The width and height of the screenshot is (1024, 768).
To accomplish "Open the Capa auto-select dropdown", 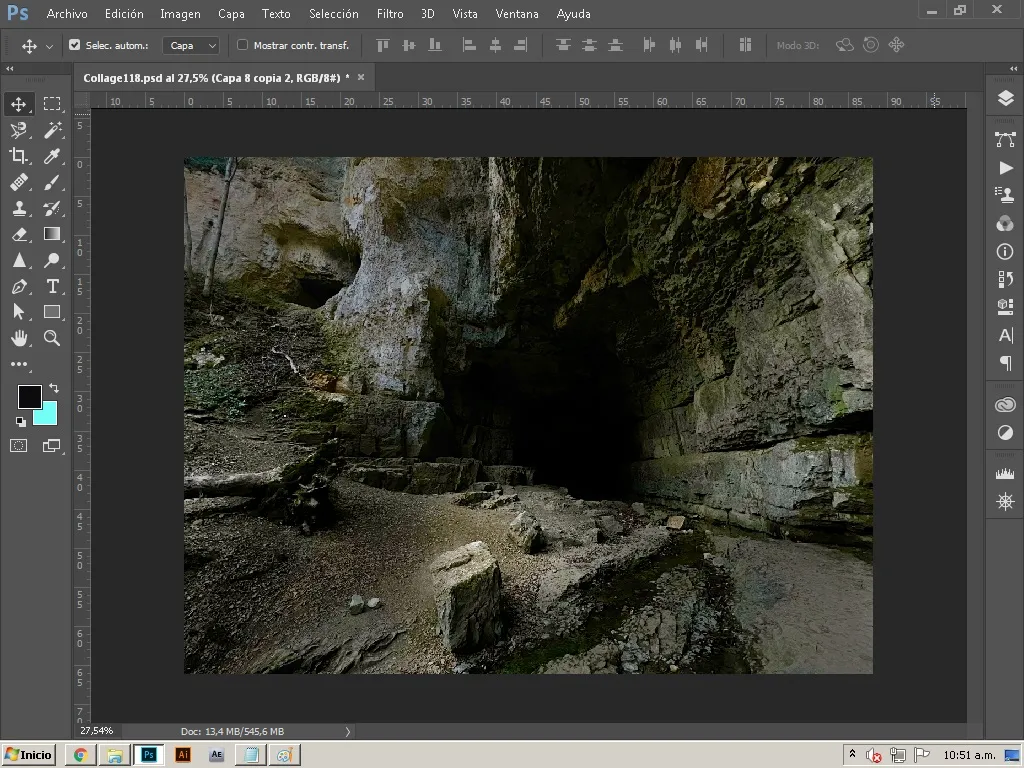I will point(191,45).
